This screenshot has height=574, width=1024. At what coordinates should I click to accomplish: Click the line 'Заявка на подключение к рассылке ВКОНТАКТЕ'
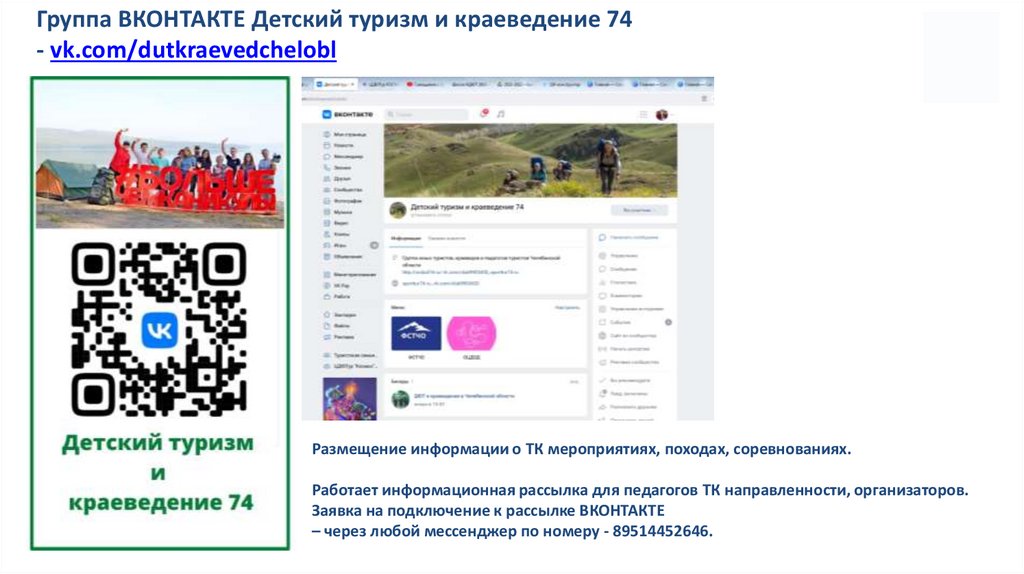point(488,511)
